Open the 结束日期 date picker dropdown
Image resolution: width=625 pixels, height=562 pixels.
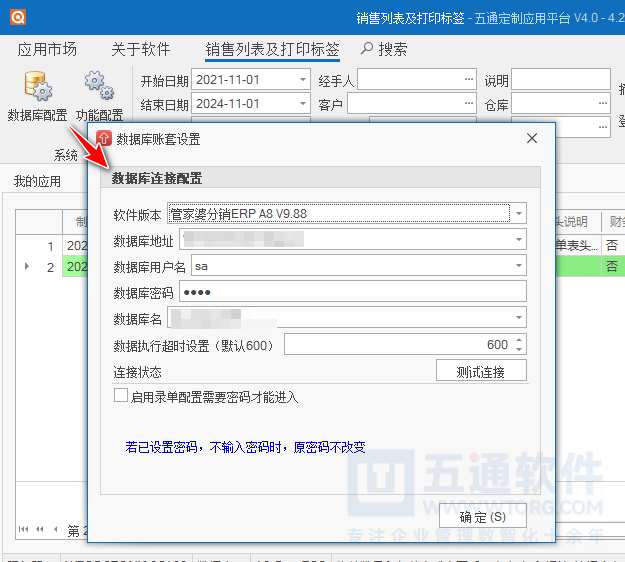coord(303,104)
